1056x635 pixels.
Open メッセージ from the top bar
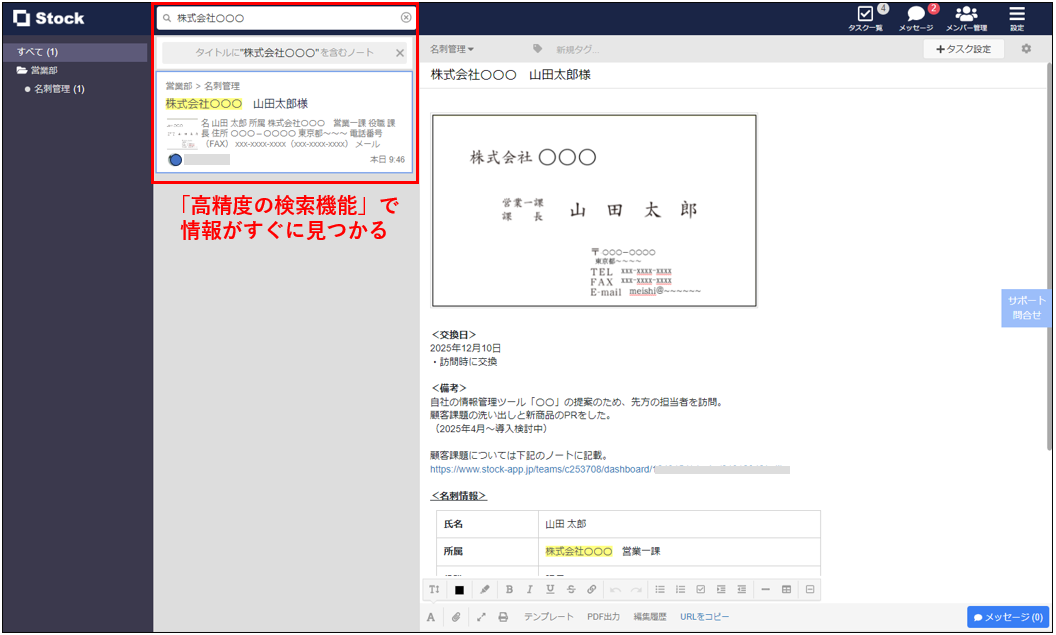pos(915,18)
